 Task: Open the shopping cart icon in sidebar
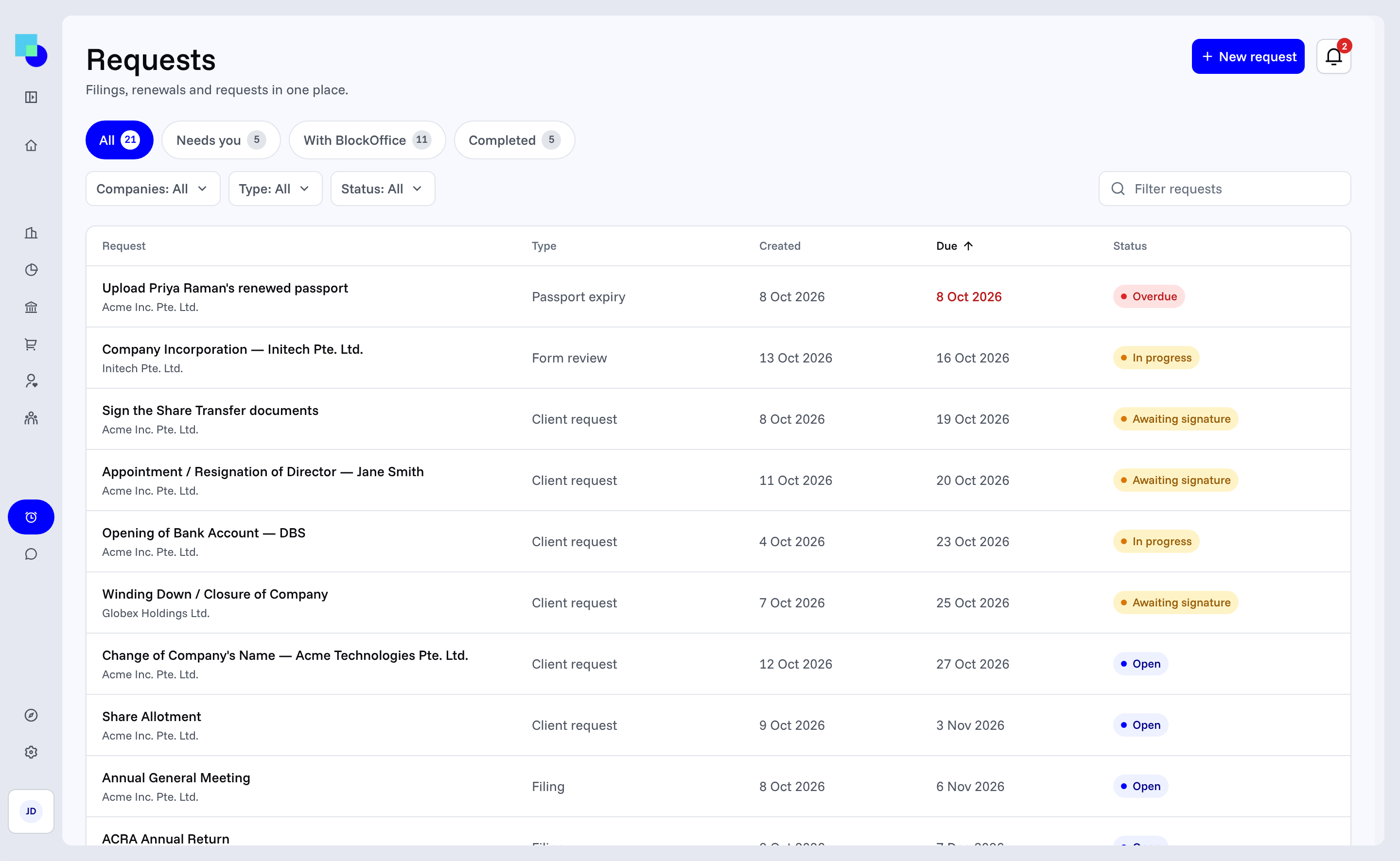coord(31,344)
